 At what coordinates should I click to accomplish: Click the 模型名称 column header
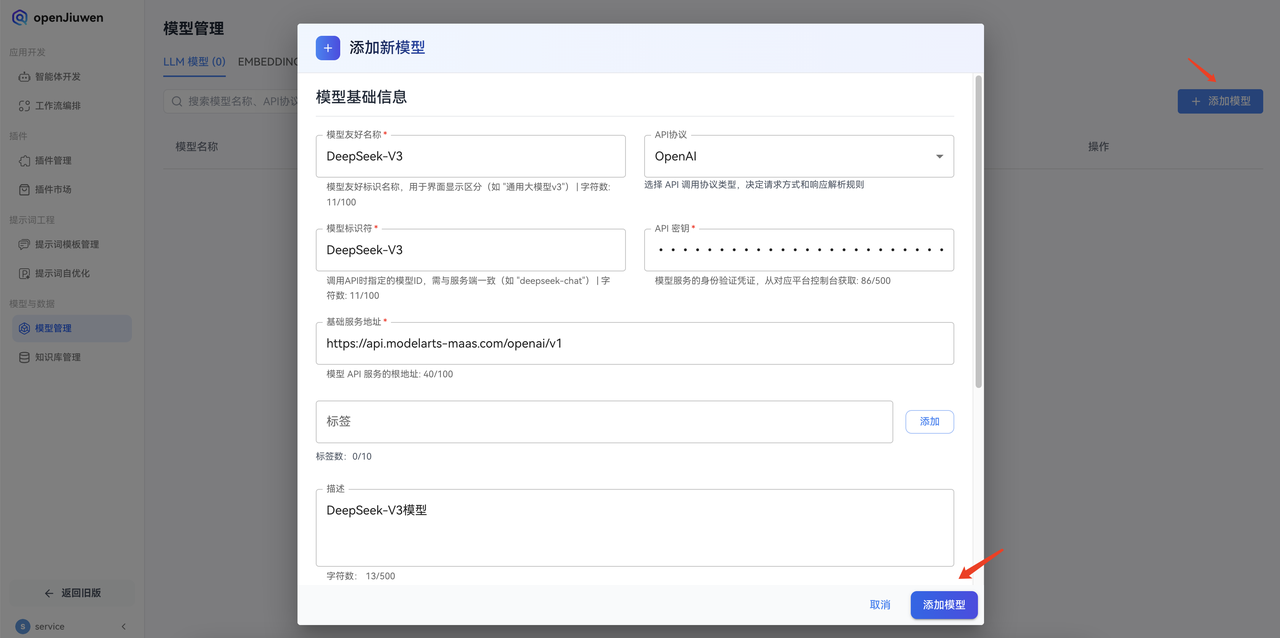point(197,146)
